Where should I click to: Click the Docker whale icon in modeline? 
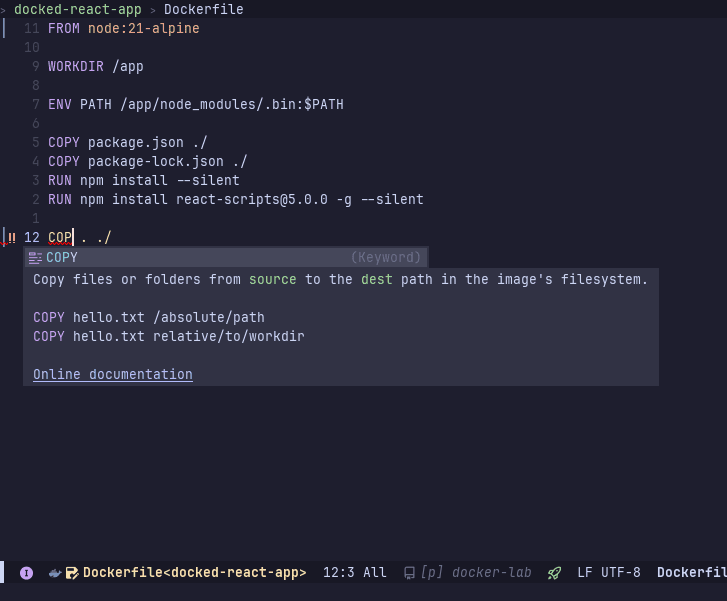56,573
